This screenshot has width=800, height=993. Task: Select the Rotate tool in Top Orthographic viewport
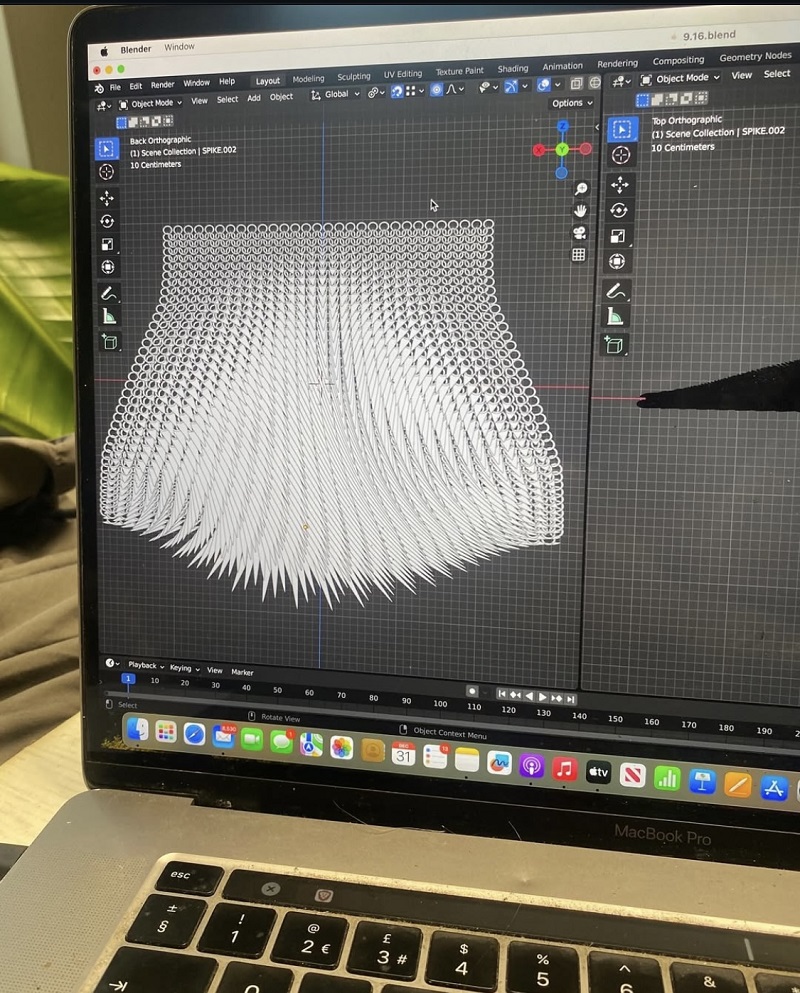619,210
